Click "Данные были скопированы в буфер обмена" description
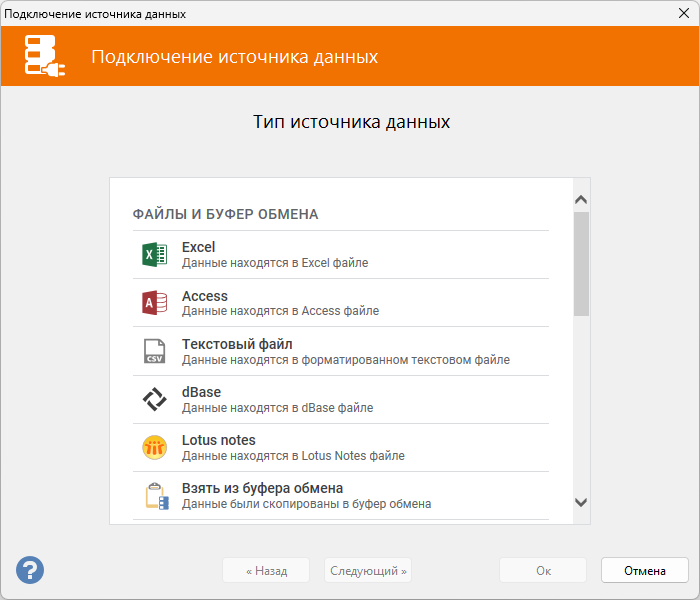The height and width of the screenshot is (600, 700). pyautogui.click(x=306, y=504)
